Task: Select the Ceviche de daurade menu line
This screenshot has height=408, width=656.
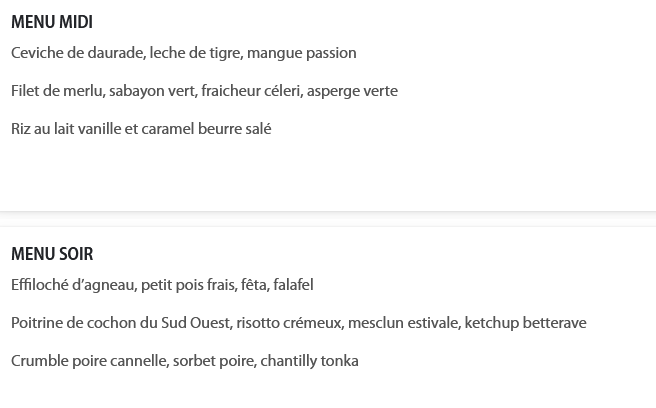Action: [184, 53]
